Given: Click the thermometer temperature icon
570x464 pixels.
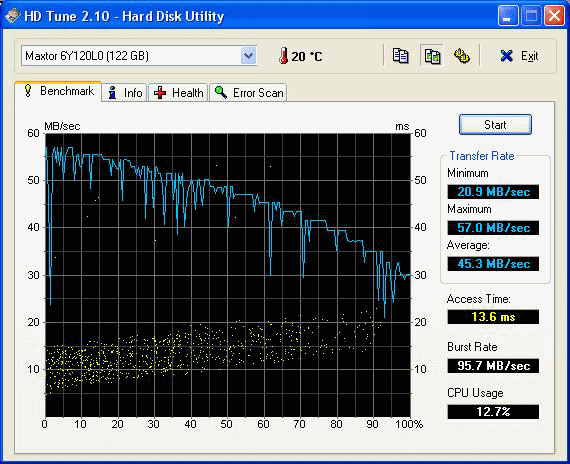Looking at the screenshot, I should click(283, 56).
